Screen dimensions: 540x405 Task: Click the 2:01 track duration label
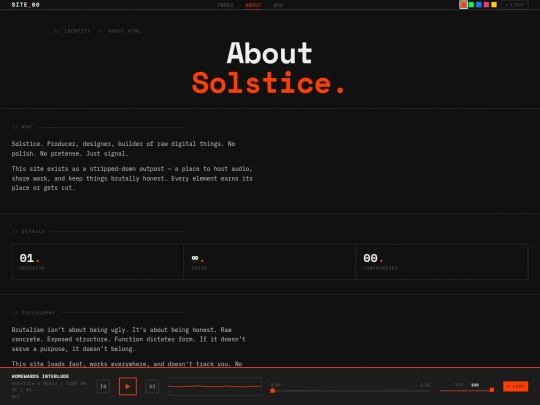coord(425,385)
